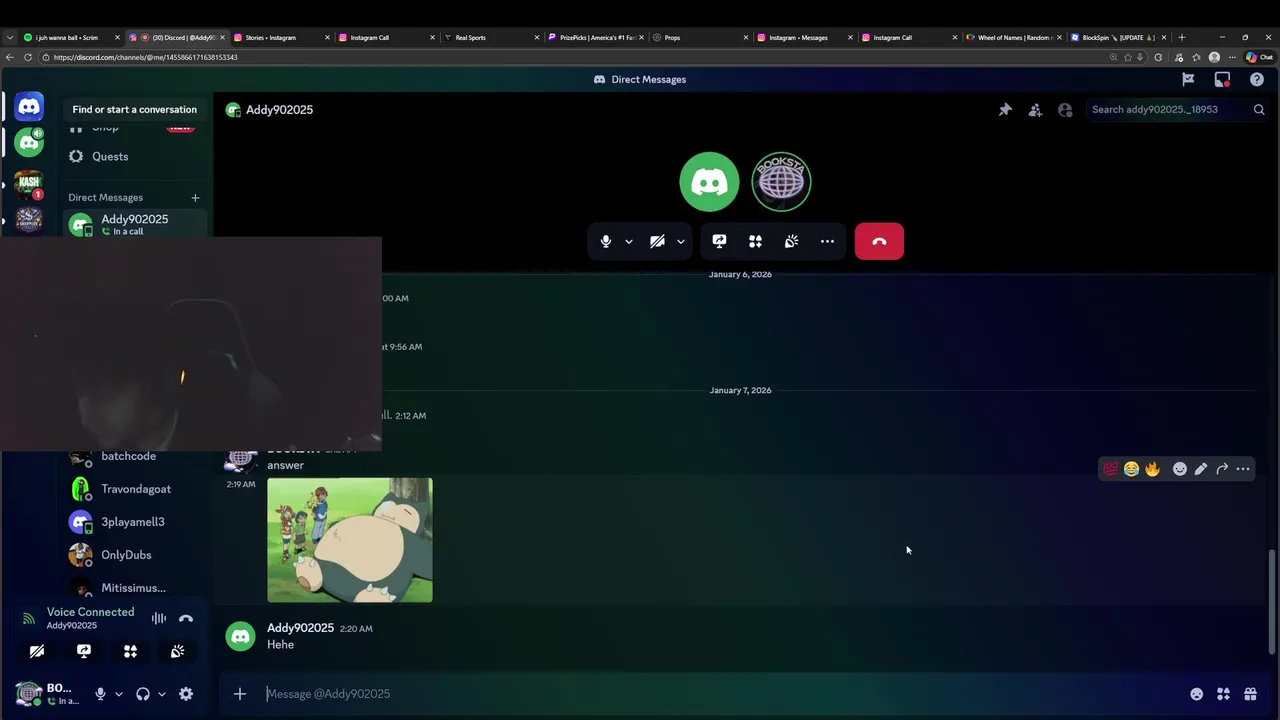Open activities launcher in call controls
Image resolution: width=1280 pixels, height=720 pixels.
[x=755, y=241]
